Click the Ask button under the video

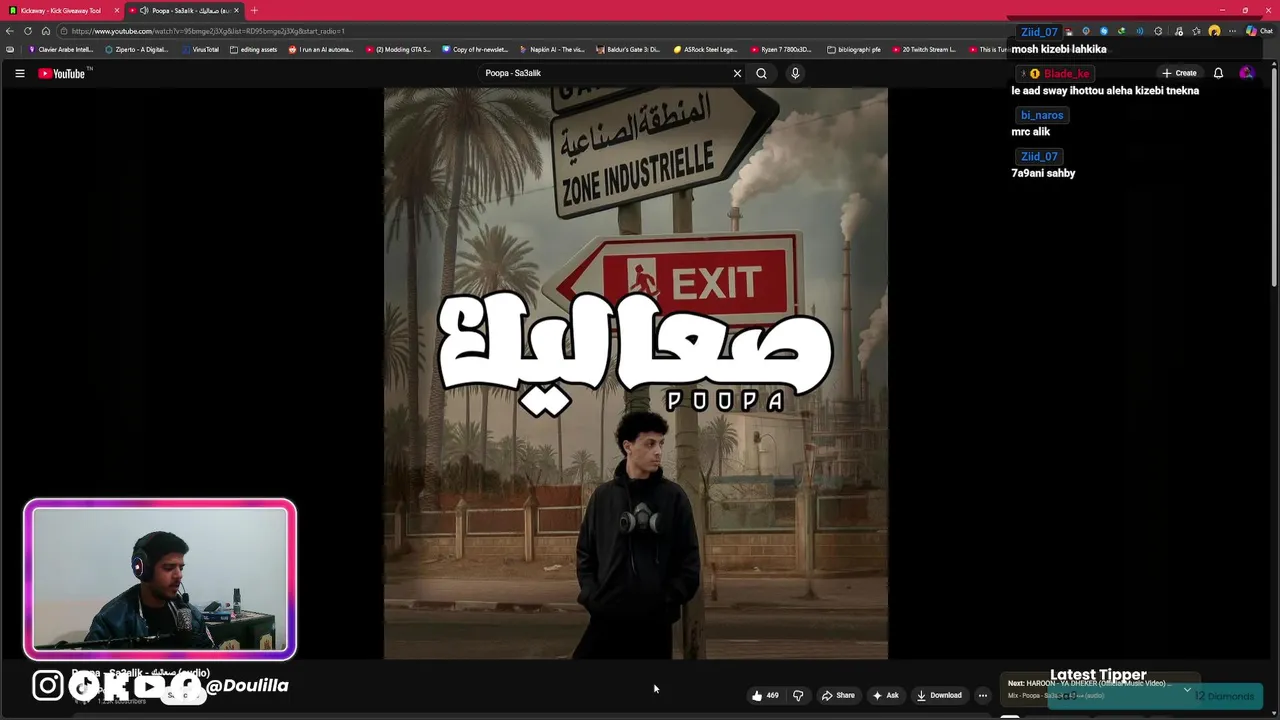[x=885, y=695]
